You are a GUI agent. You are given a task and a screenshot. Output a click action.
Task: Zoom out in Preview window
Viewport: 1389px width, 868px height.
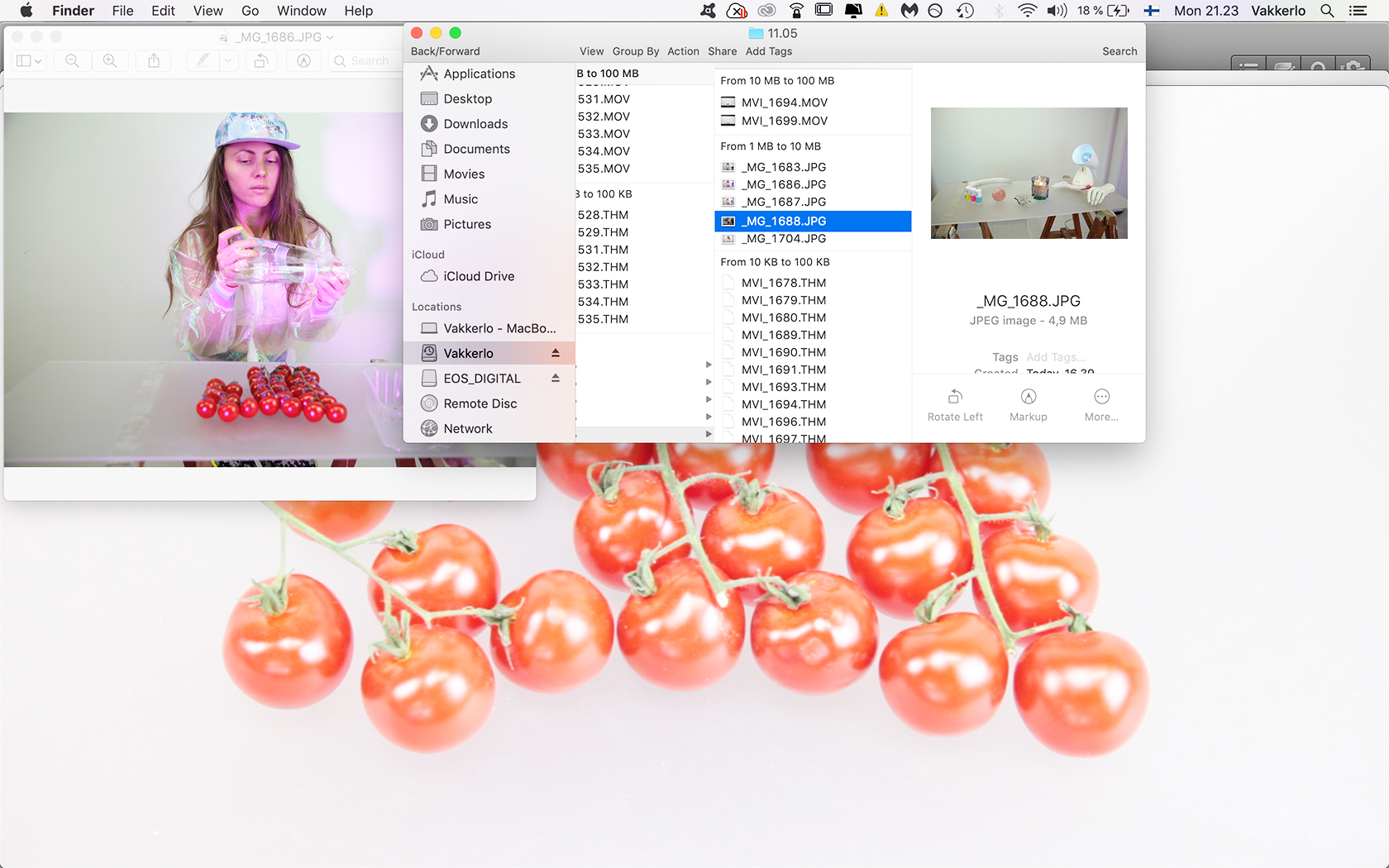point(72,61)
